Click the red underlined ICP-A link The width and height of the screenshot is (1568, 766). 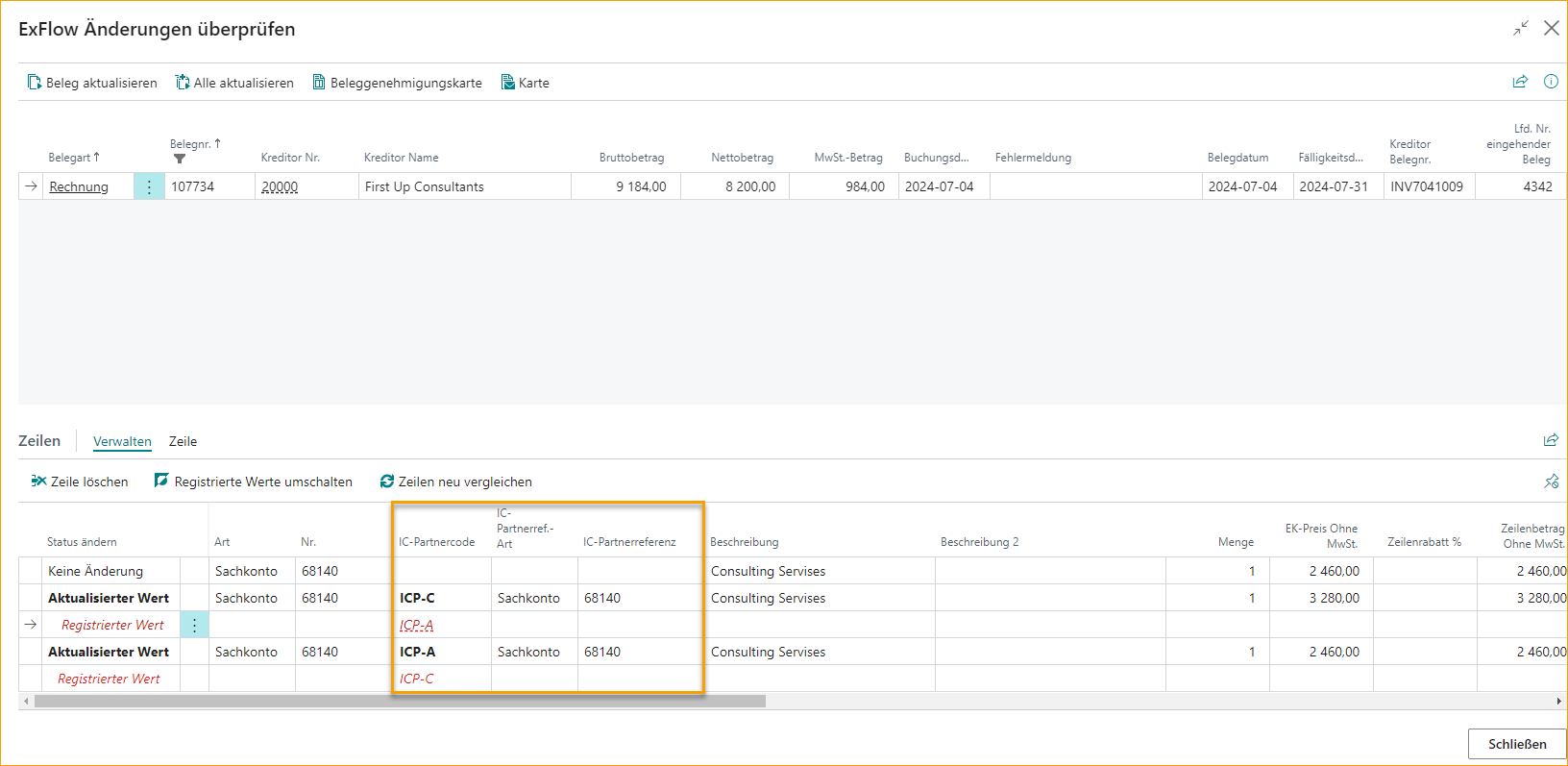416,625
